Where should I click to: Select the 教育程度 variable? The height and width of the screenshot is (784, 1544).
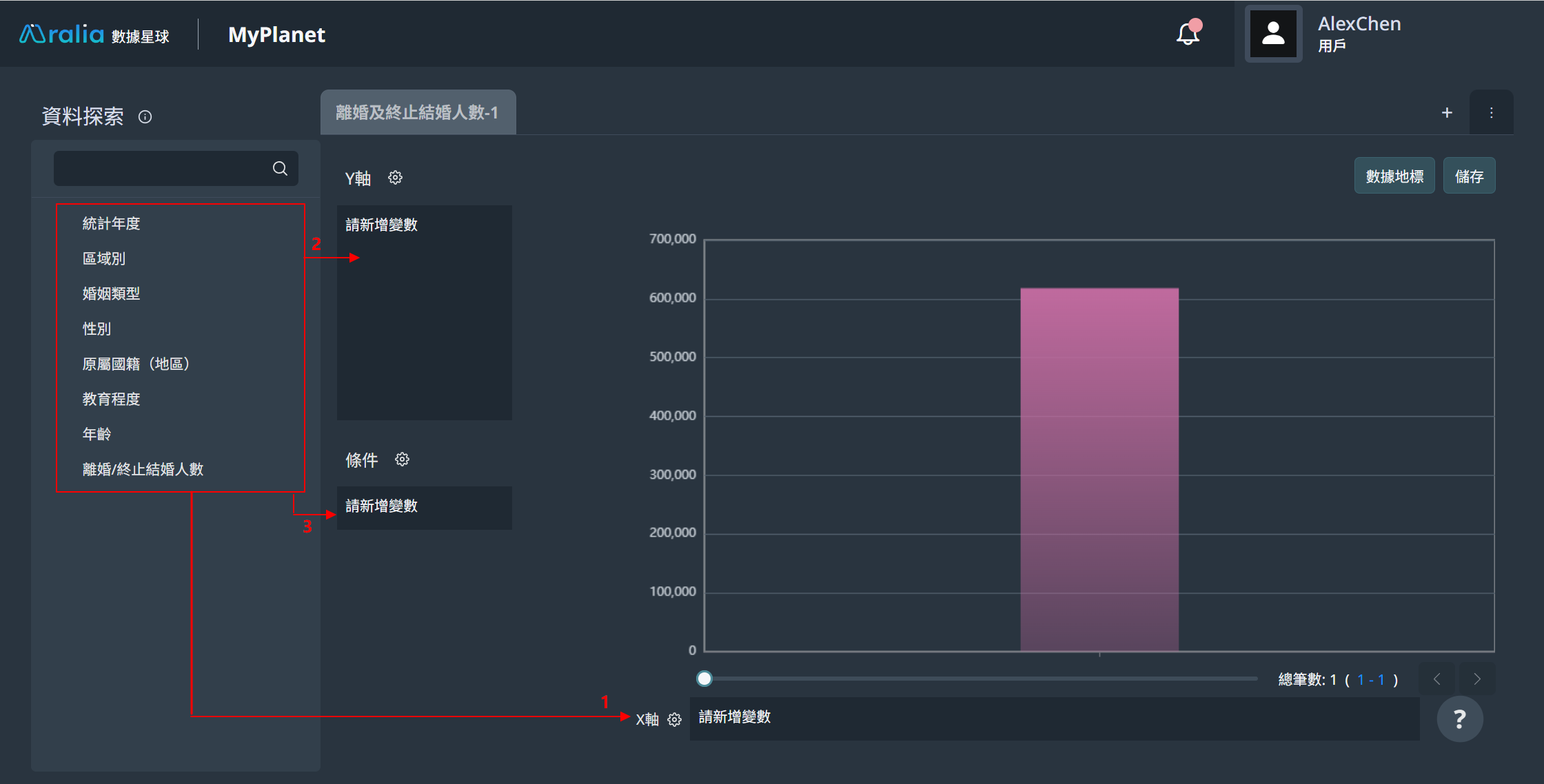click(x=111, y=399)
